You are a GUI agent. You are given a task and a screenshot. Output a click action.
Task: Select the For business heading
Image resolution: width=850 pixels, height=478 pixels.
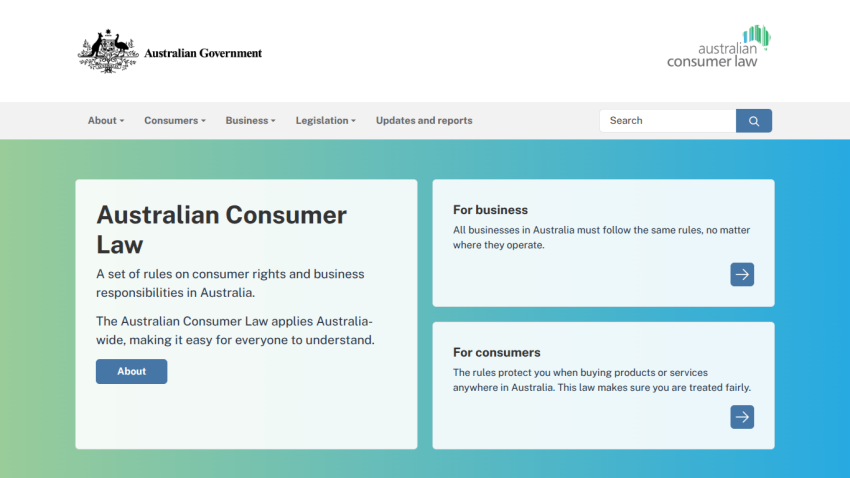[x=490, y=210]
